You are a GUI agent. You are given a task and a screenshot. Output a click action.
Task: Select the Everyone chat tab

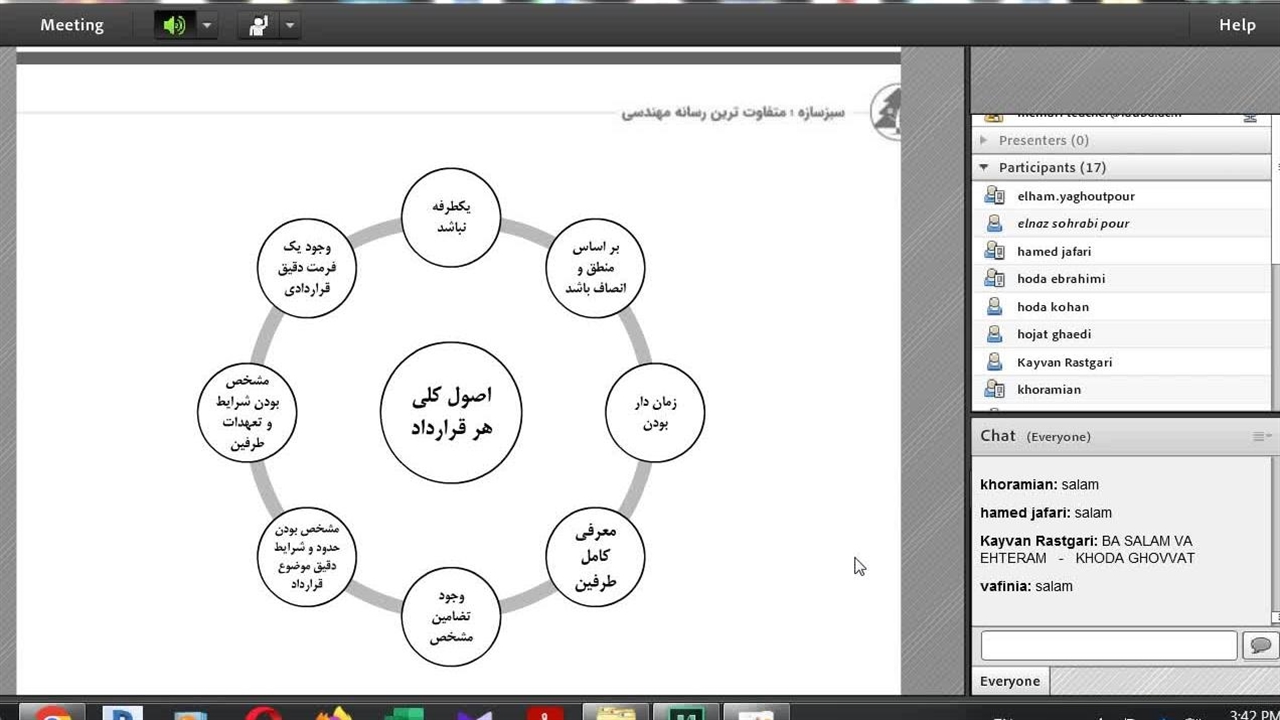coord(1010,681)
